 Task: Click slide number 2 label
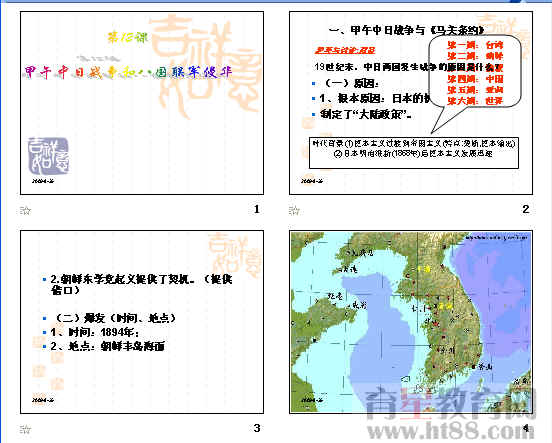pyautogui.click(x=526, y=209)
